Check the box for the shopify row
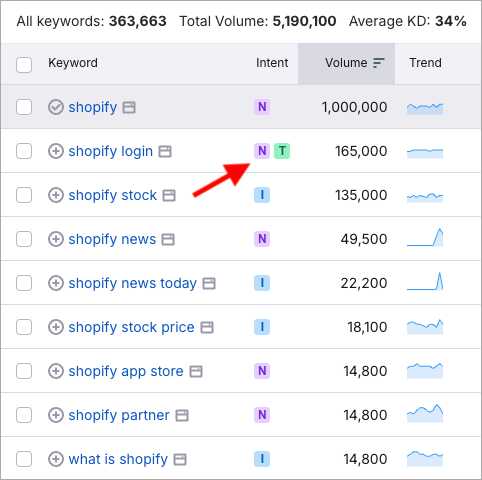The image size is (482, 480). (24, 107)
